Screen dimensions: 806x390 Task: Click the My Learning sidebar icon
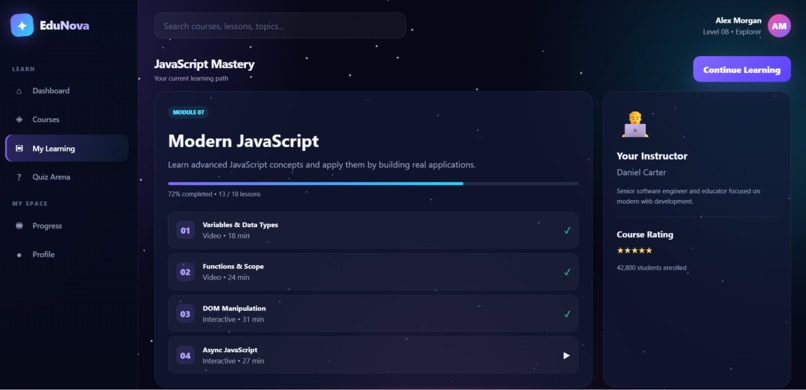[20, 148]
